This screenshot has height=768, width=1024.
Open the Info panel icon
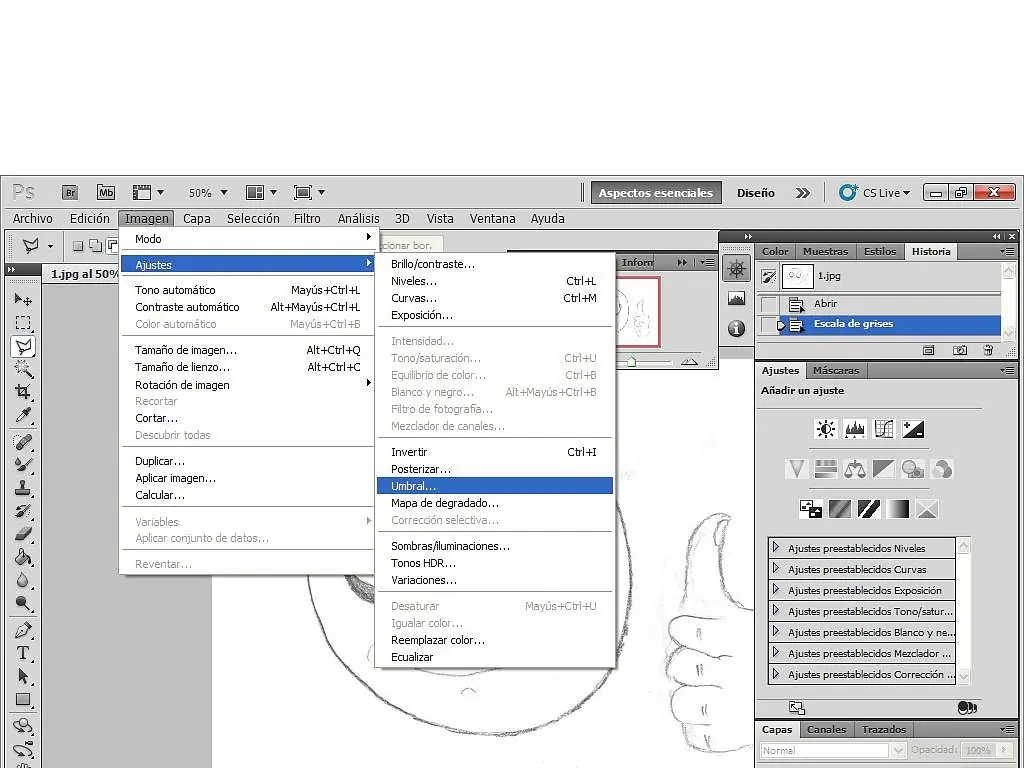click(x=737, y=328)
